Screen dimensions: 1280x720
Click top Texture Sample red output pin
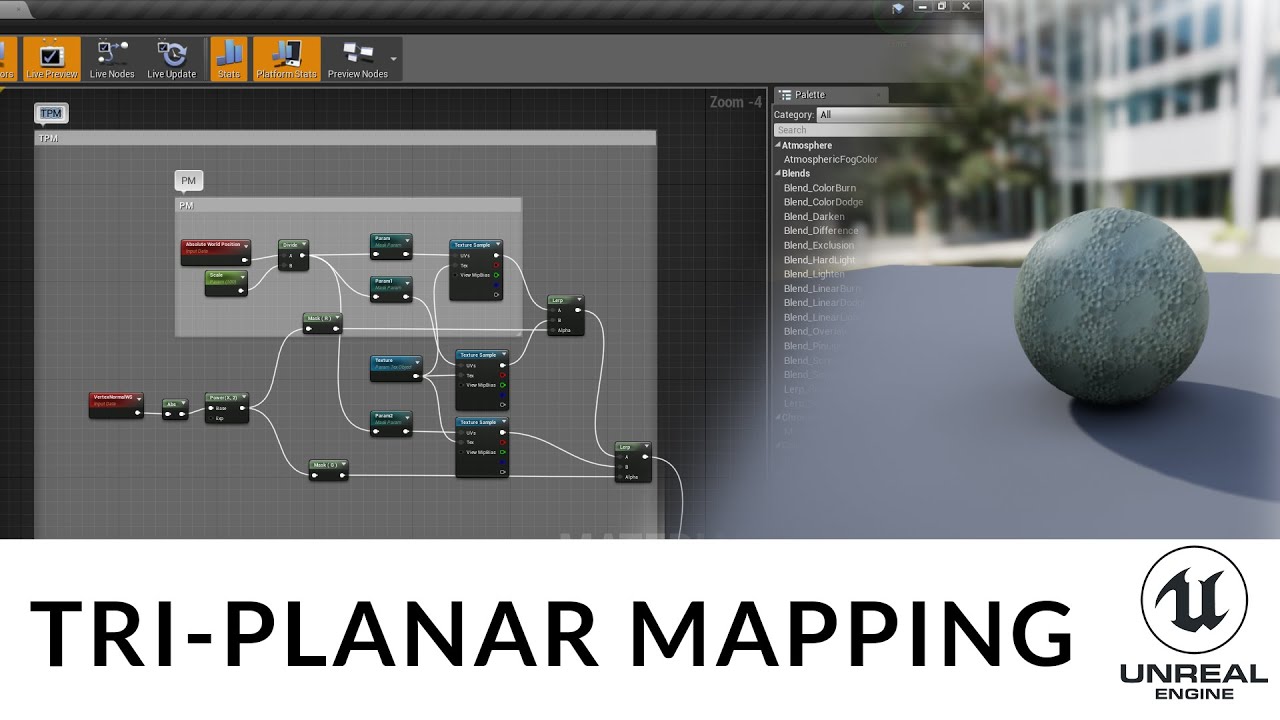point(496,265)
